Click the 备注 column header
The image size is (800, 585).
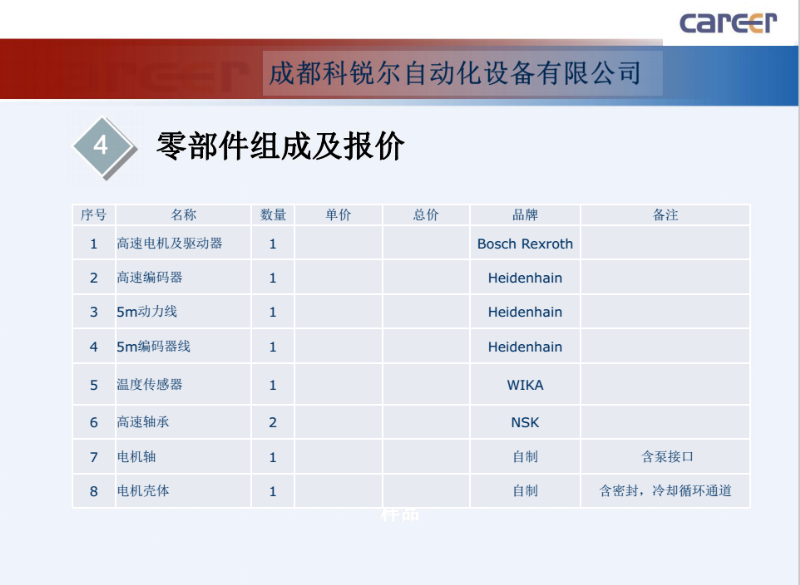(x=665, y=215)
